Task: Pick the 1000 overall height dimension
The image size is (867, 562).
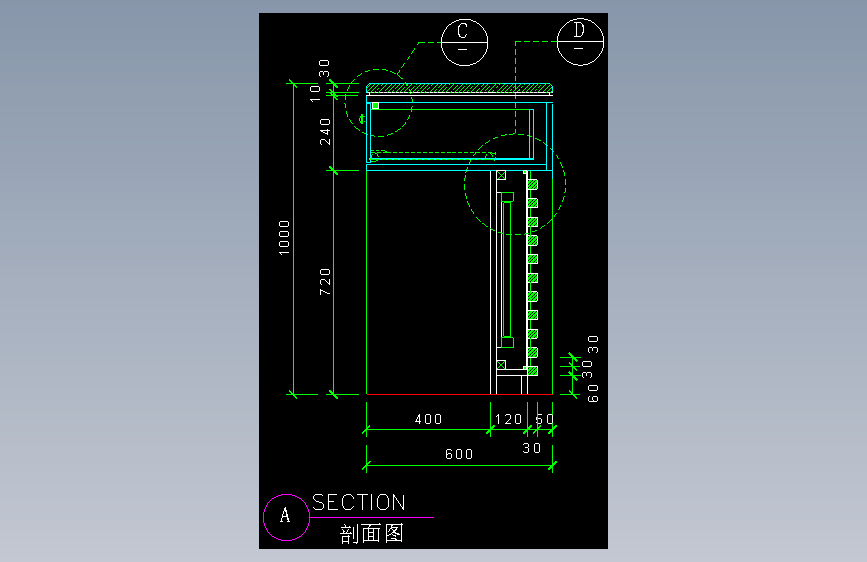Action: coord(284,238)
